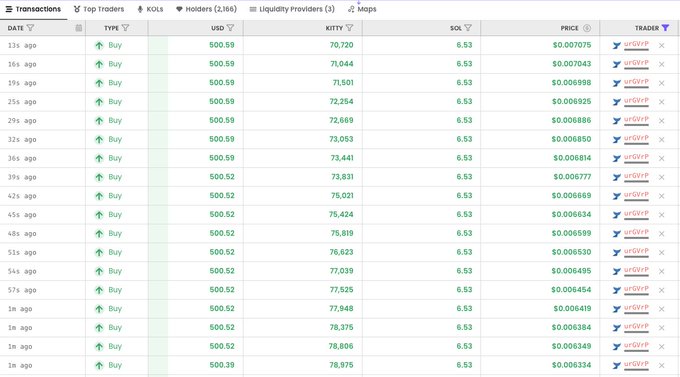Open the KITTY amount filter
This screenshot has width=680, height=377.
coord(350,28)
